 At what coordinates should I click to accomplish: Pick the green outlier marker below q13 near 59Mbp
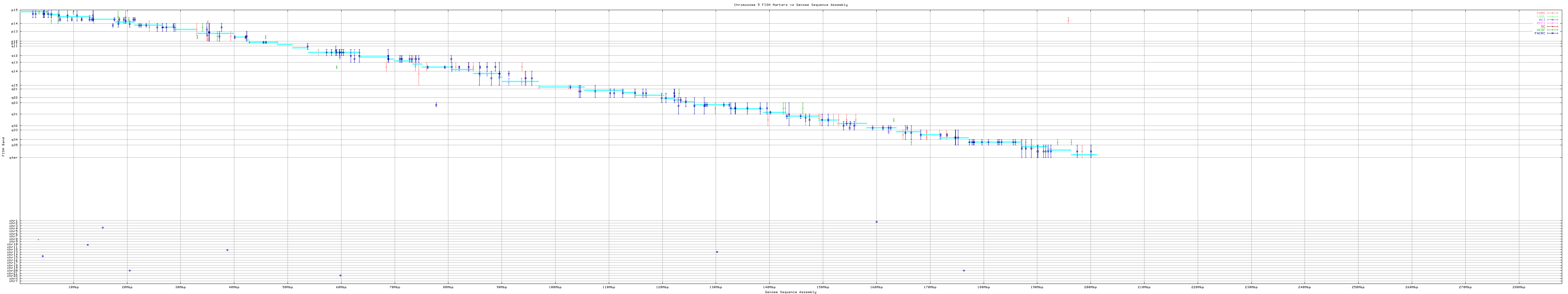(x=337, y=67)
